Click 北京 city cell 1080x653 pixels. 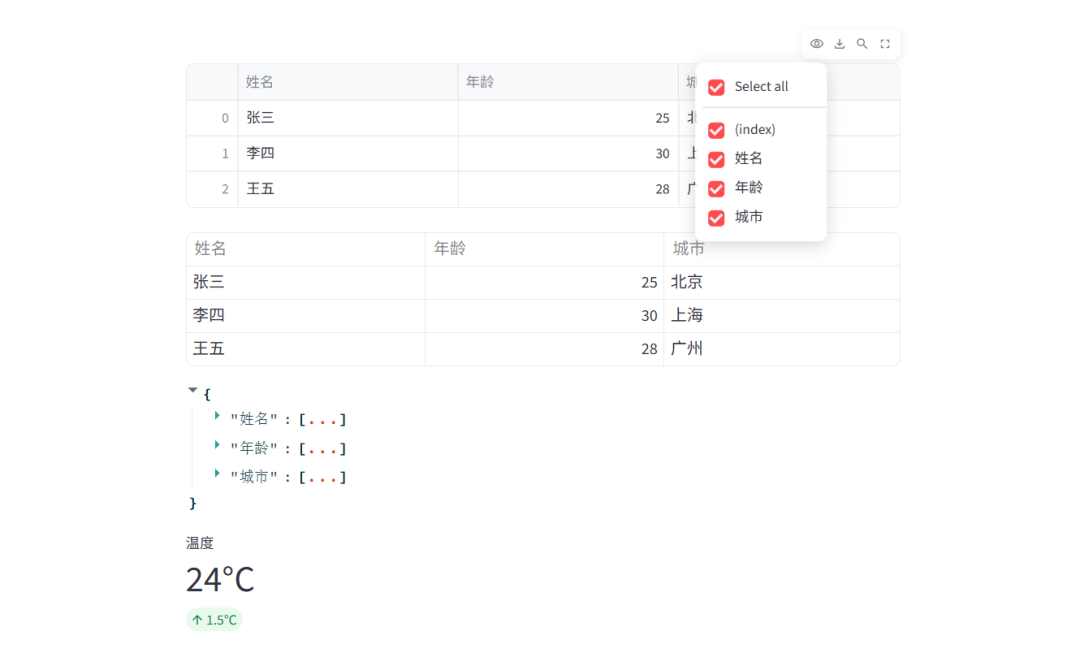click(x=782, y=282)
